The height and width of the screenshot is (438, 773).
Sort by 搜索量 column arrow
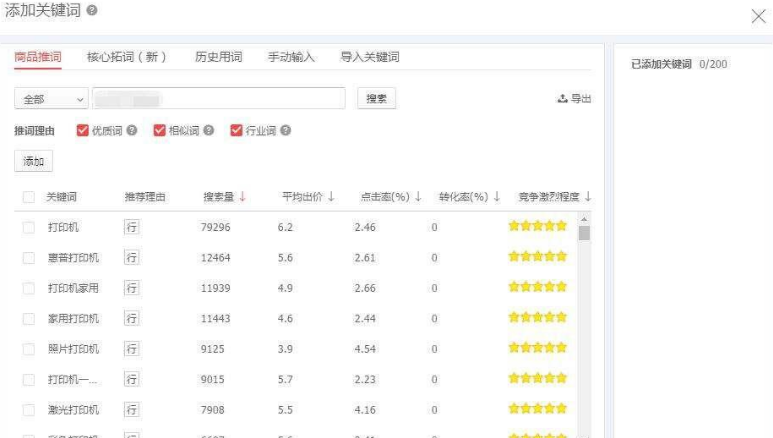point(243,197)
